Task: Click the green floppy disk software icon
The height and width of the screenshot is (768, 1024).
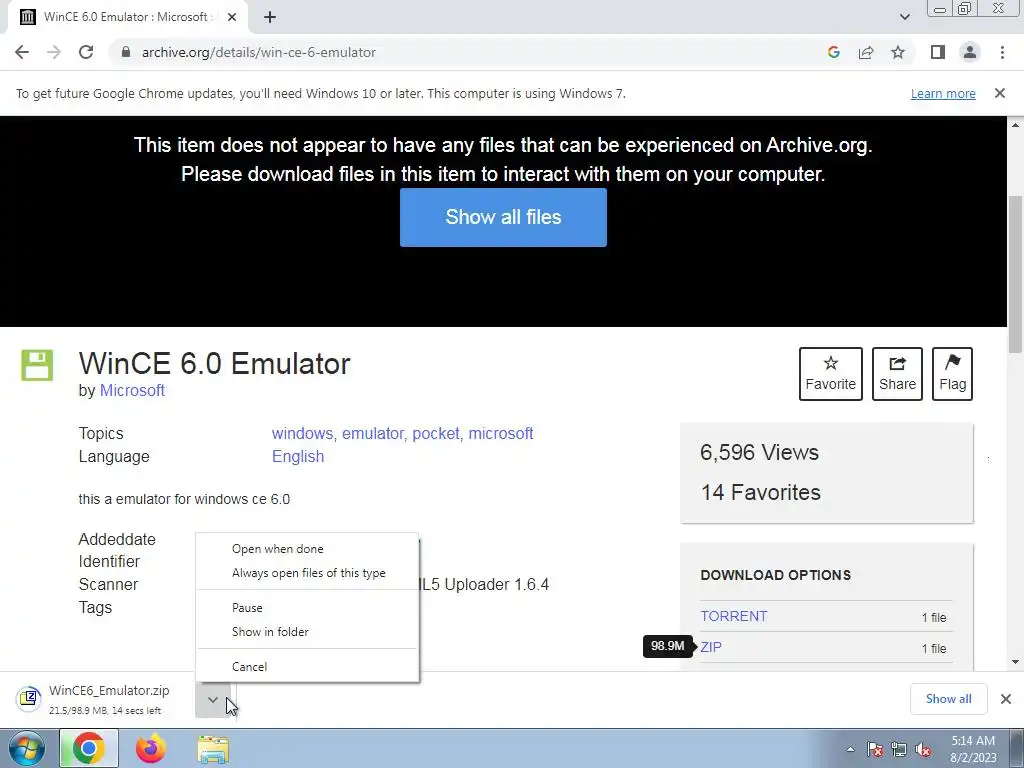Action: 37,365
